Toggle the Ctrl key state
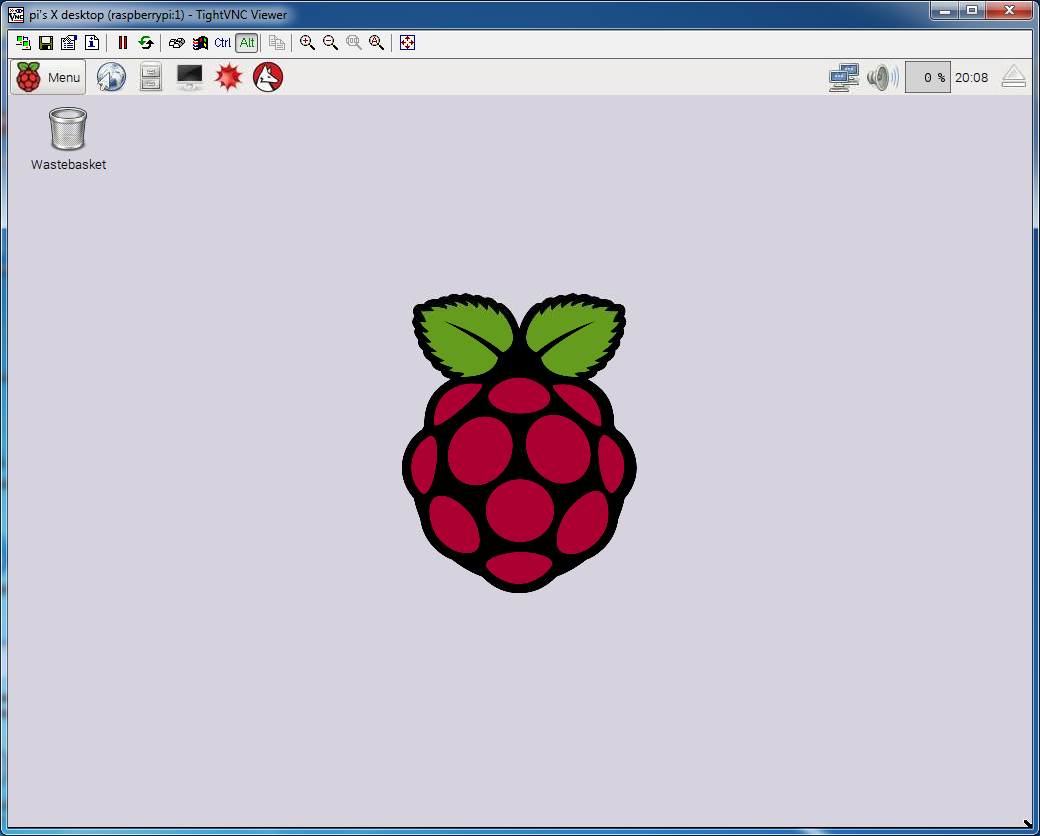1040x836 pixels. click(x=223, y=43)
